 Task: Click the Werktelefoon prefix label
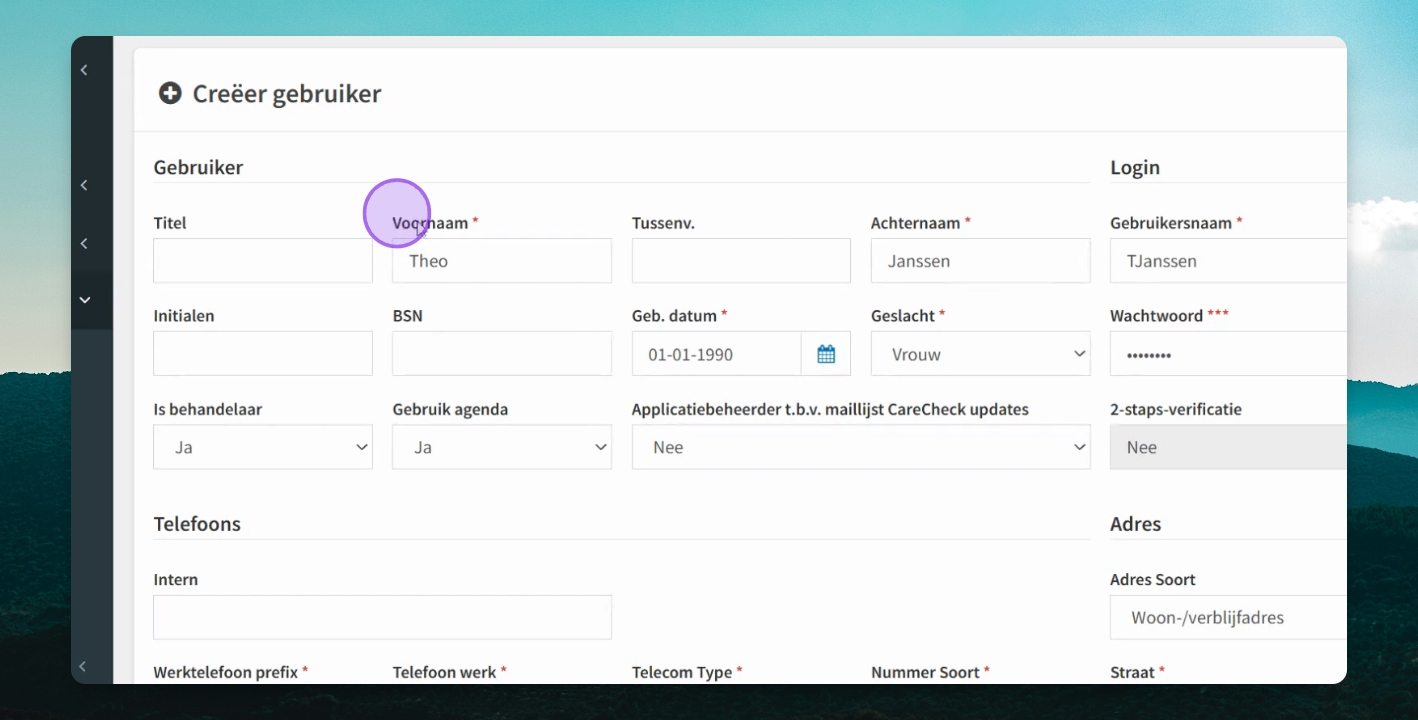coord(226,672)
